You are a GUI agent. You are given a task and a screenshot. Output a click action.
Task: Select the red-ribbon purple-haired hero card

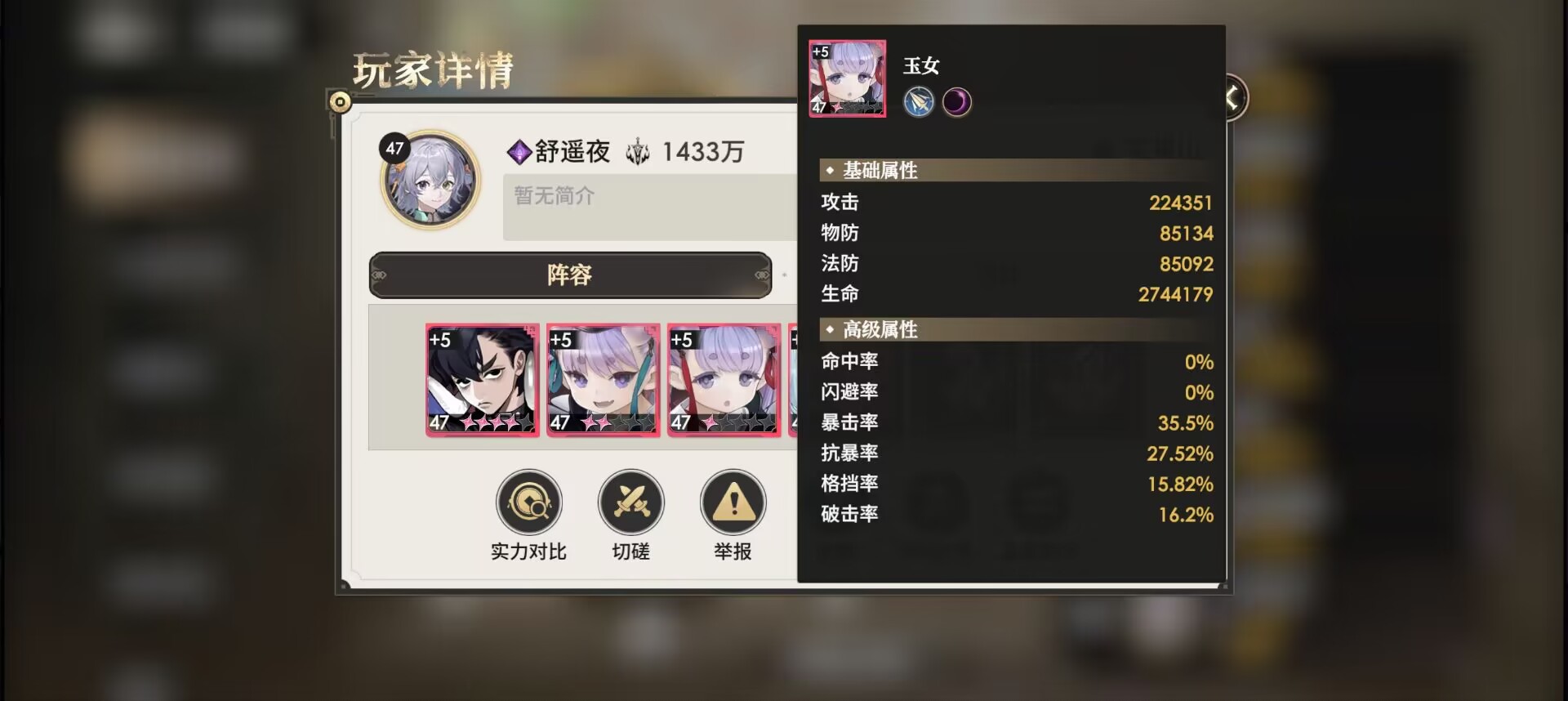tap(724, 380)
